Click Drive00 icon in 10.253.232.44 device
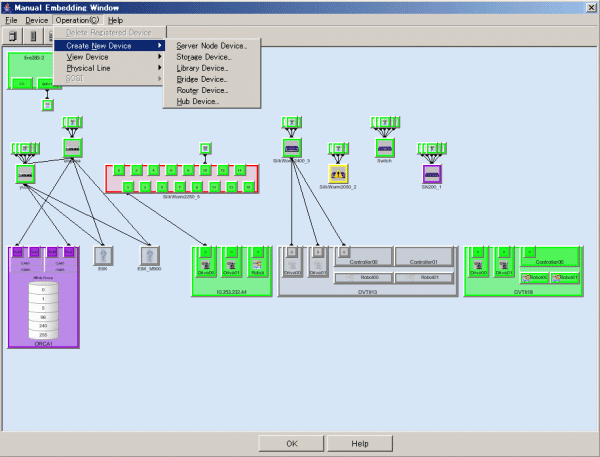 tap(205, 262)
